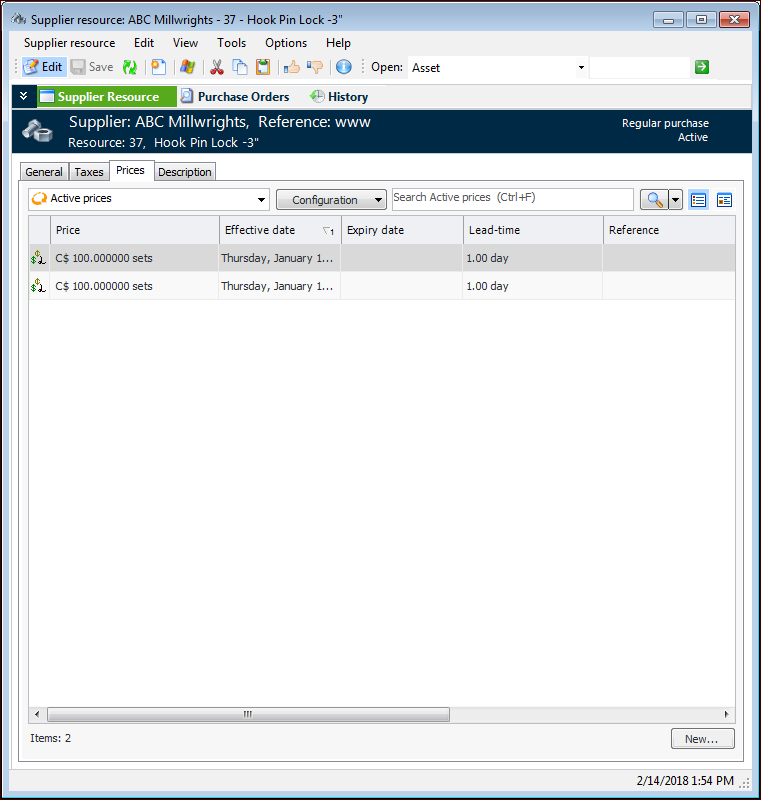Click the scroll right arrow
The height and width of the screenshot is (800, 761).
pos(726,714)
